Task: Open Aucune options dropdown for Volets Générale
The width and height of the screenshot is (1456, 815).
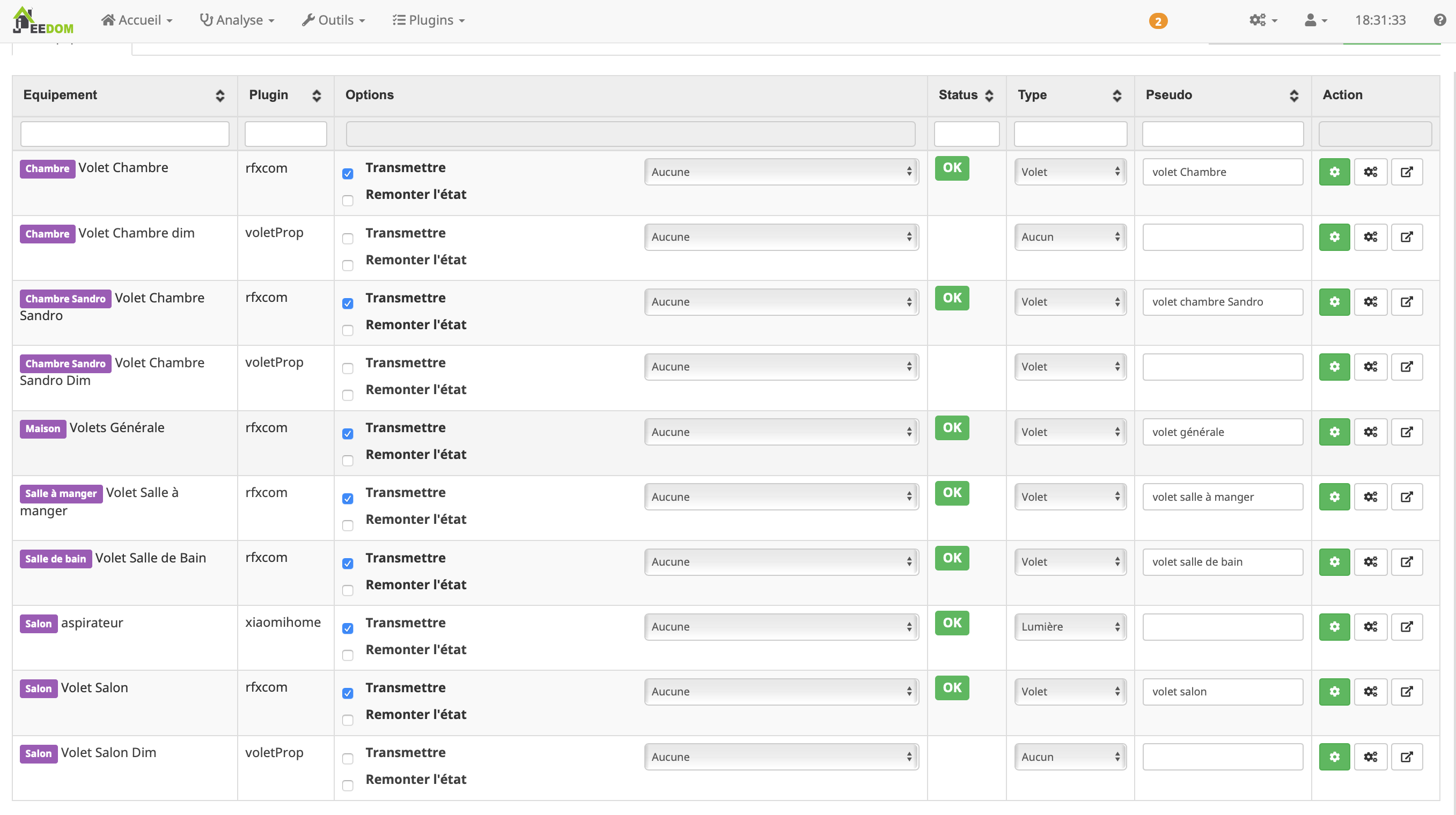Action: [781, 432]
